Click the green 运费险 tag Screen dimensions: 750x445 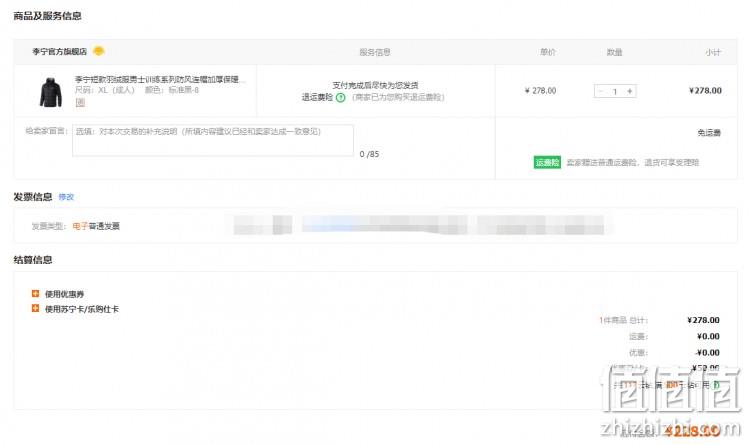tap(547, 163)
